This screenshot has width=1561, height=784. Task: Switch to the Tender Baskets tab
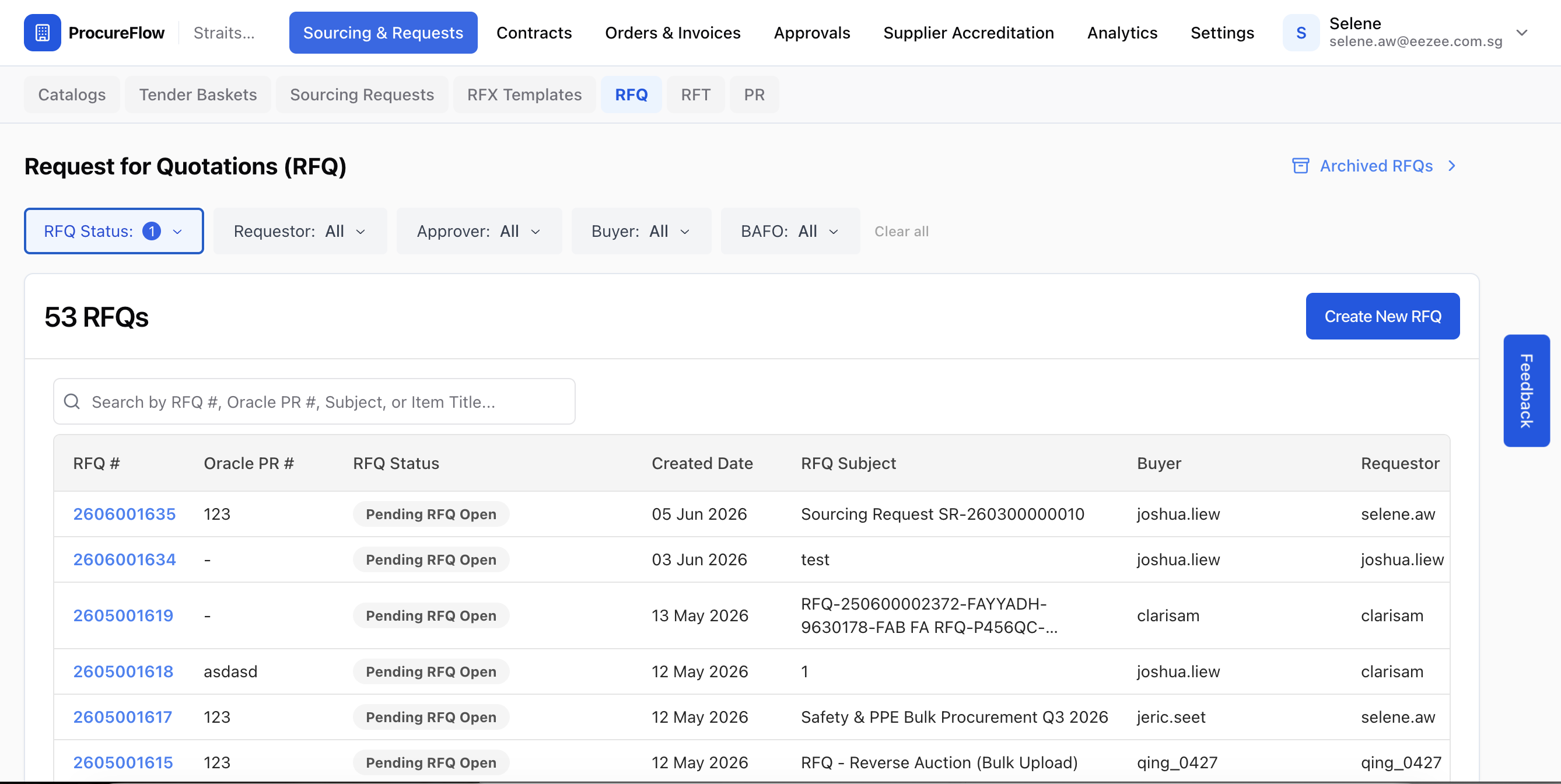(198, 94)
